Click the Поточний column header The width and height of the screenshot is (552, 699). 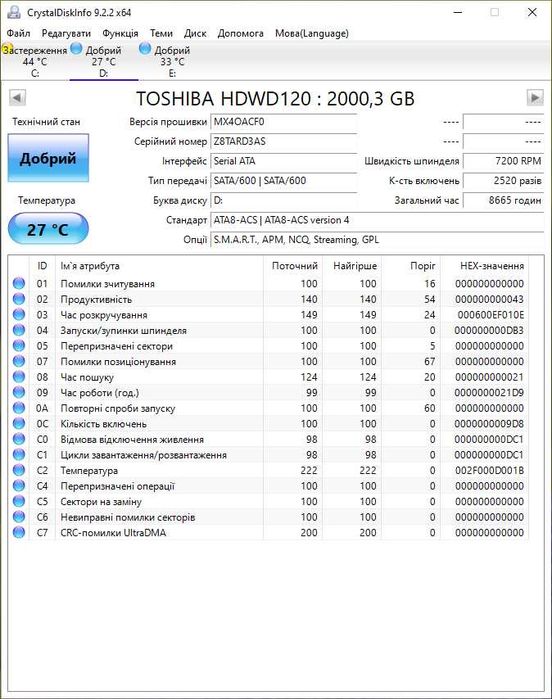(293, 266)
